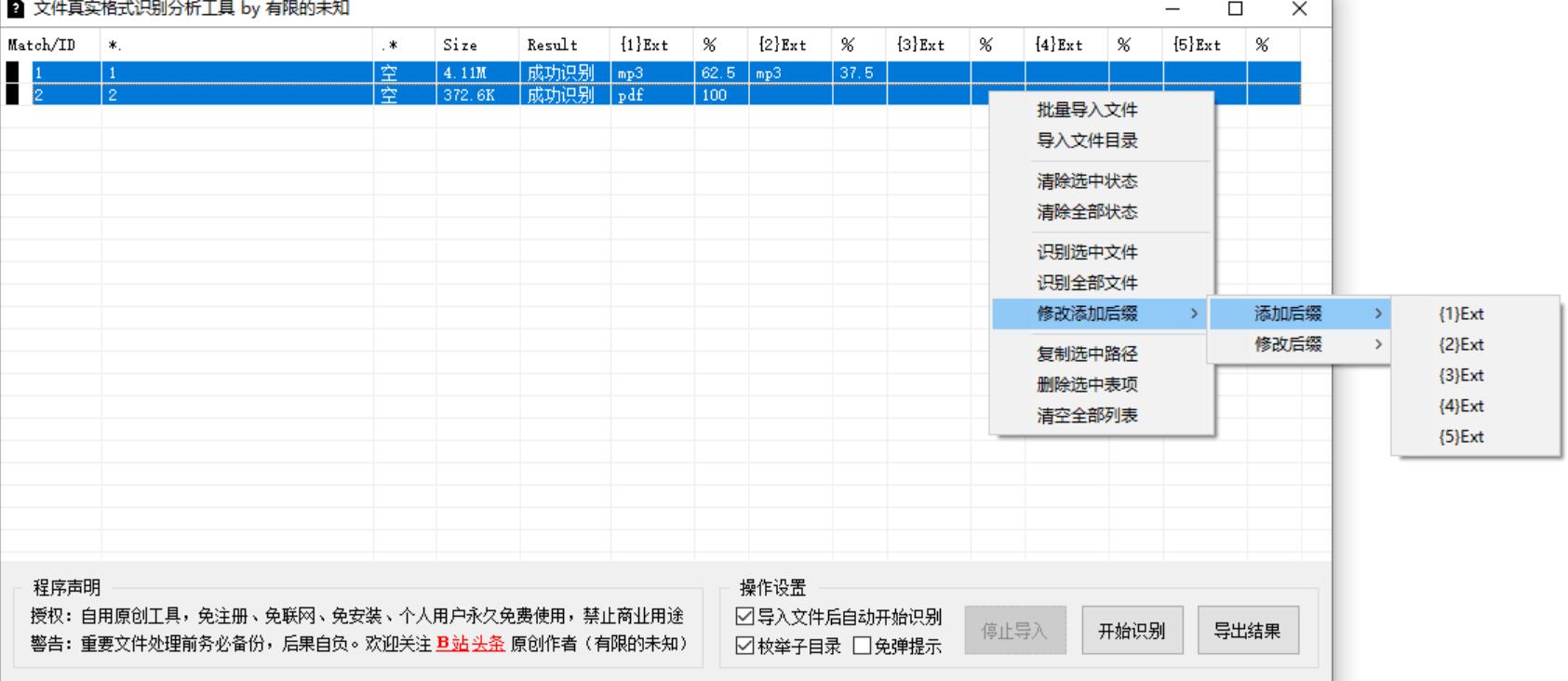Click 成功识别 result in row 1
Screen dimensions: 1568x681
[x=565, y=73]
